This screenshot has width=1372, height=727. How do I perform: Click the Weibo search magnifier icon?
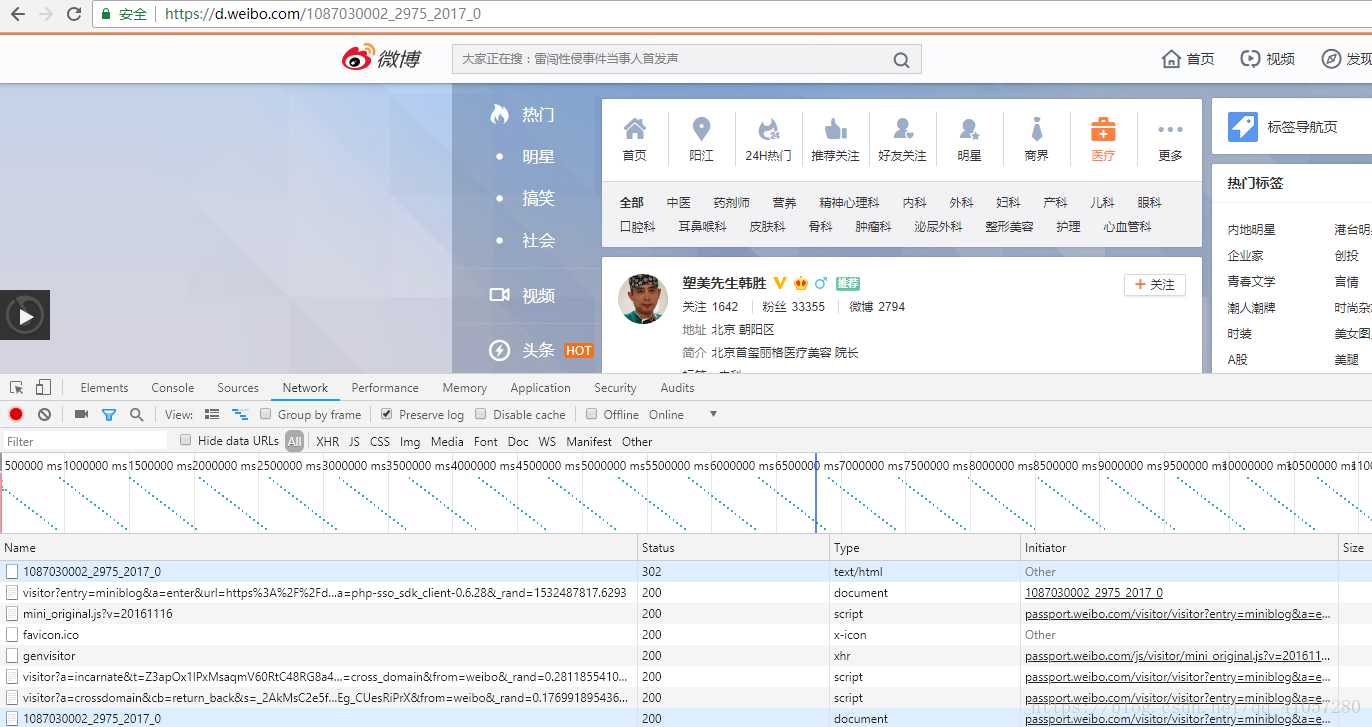tap(901, 60)
